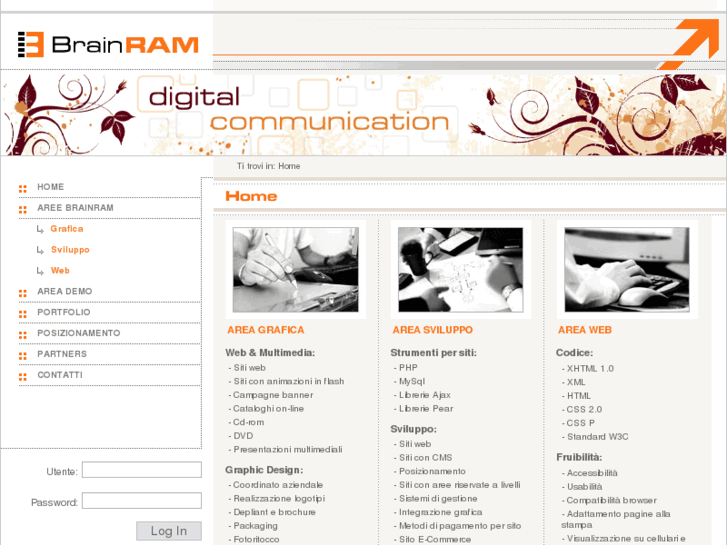Screen dimensions: 727x545
Task: Click the 'Codice:' heading
Action: tap(574, 353)
